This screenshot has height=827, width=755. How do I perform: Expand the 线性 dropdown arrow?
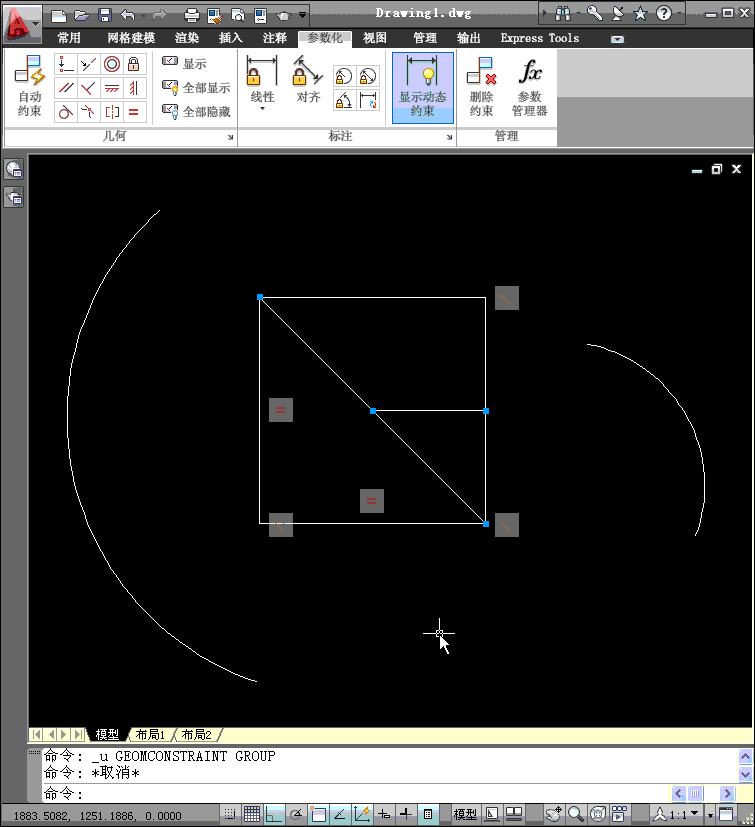click(x=262, y=108)
